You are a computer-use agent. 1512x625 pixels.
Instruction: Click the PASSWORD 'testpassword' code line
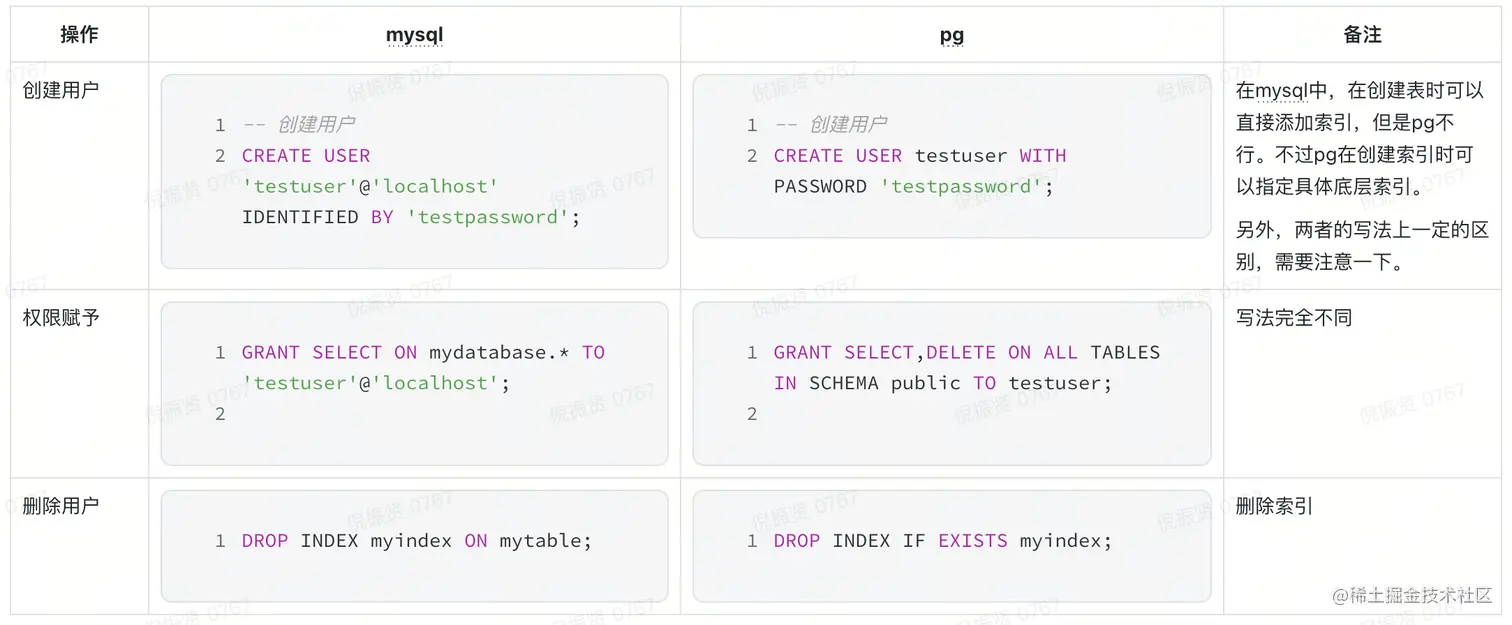[913, 187]
